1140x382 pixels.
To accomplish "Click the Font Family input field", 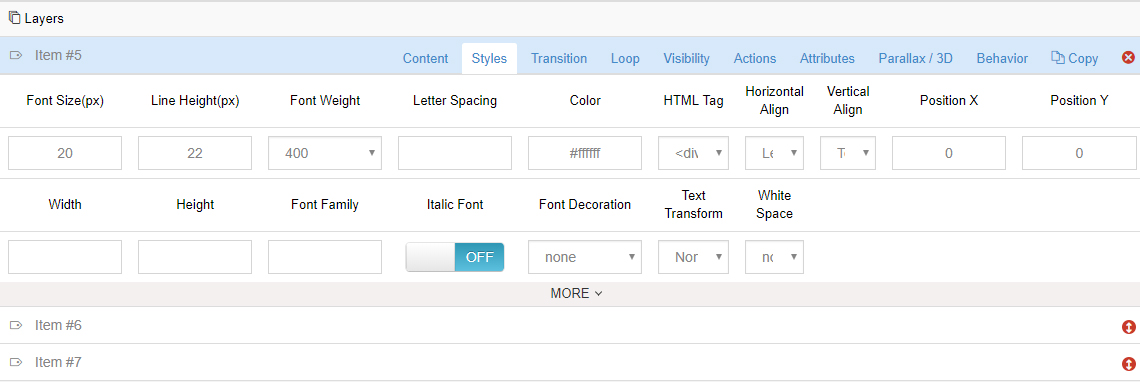I will coord(325,257).
